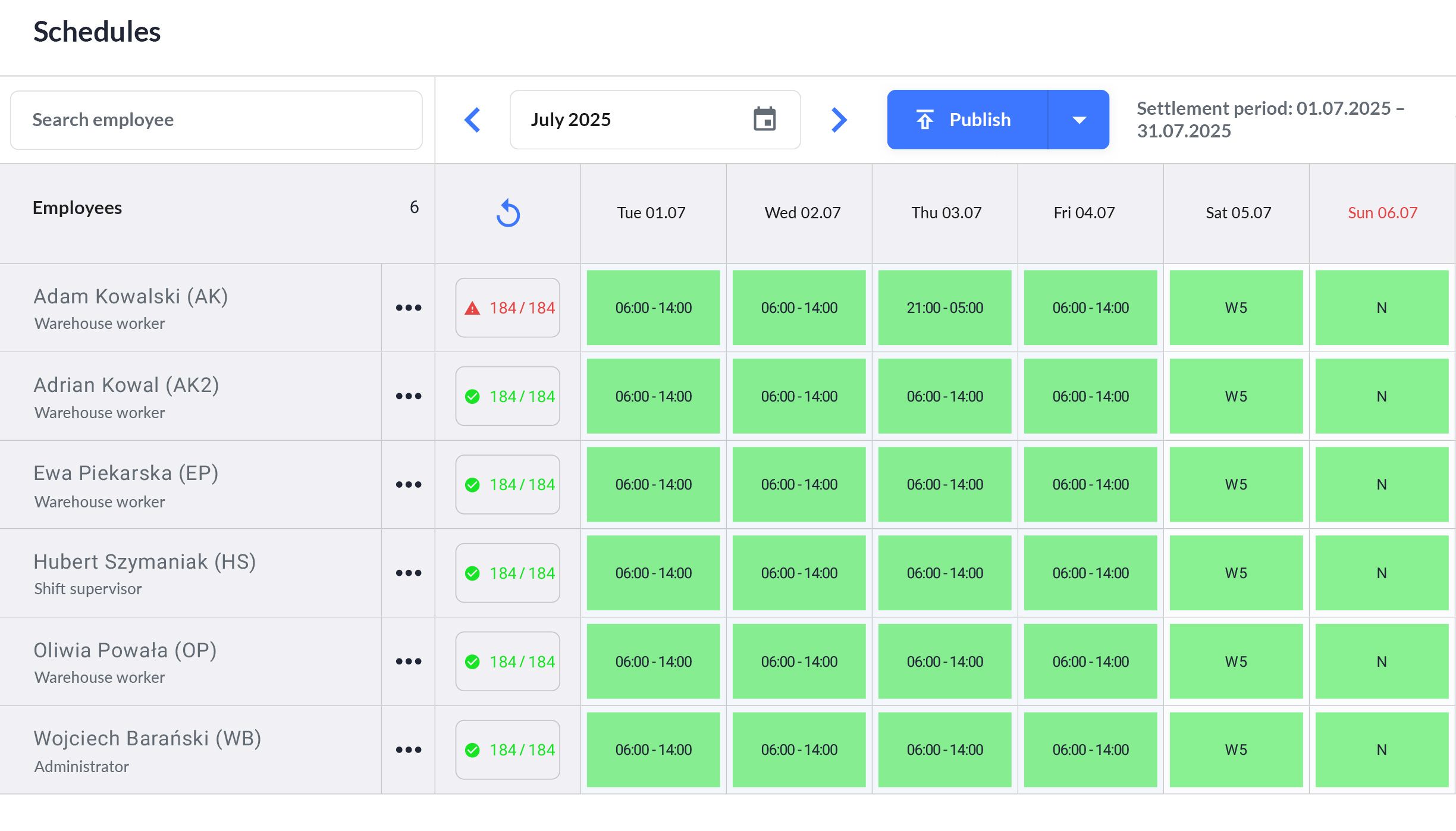
Task: Expand the Publish button dropdown arrow
Action: (1079, 120)
